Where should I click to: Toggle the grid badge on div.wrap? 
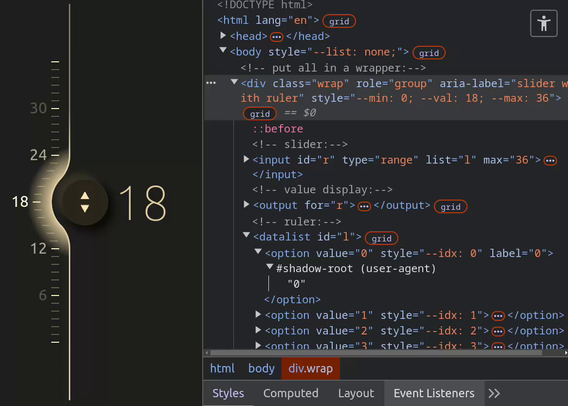[x=260, y=114]
